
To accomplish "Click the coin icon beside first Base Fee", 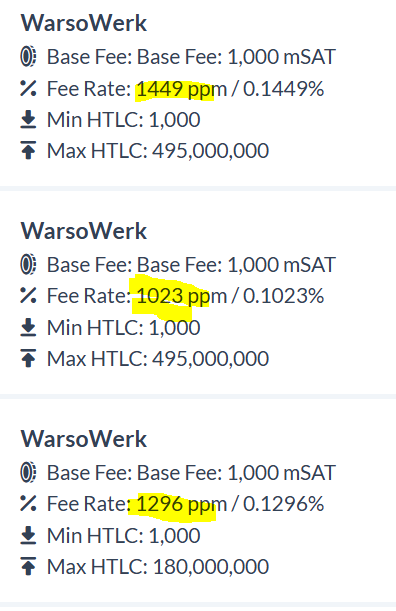I will pos(28,57).
